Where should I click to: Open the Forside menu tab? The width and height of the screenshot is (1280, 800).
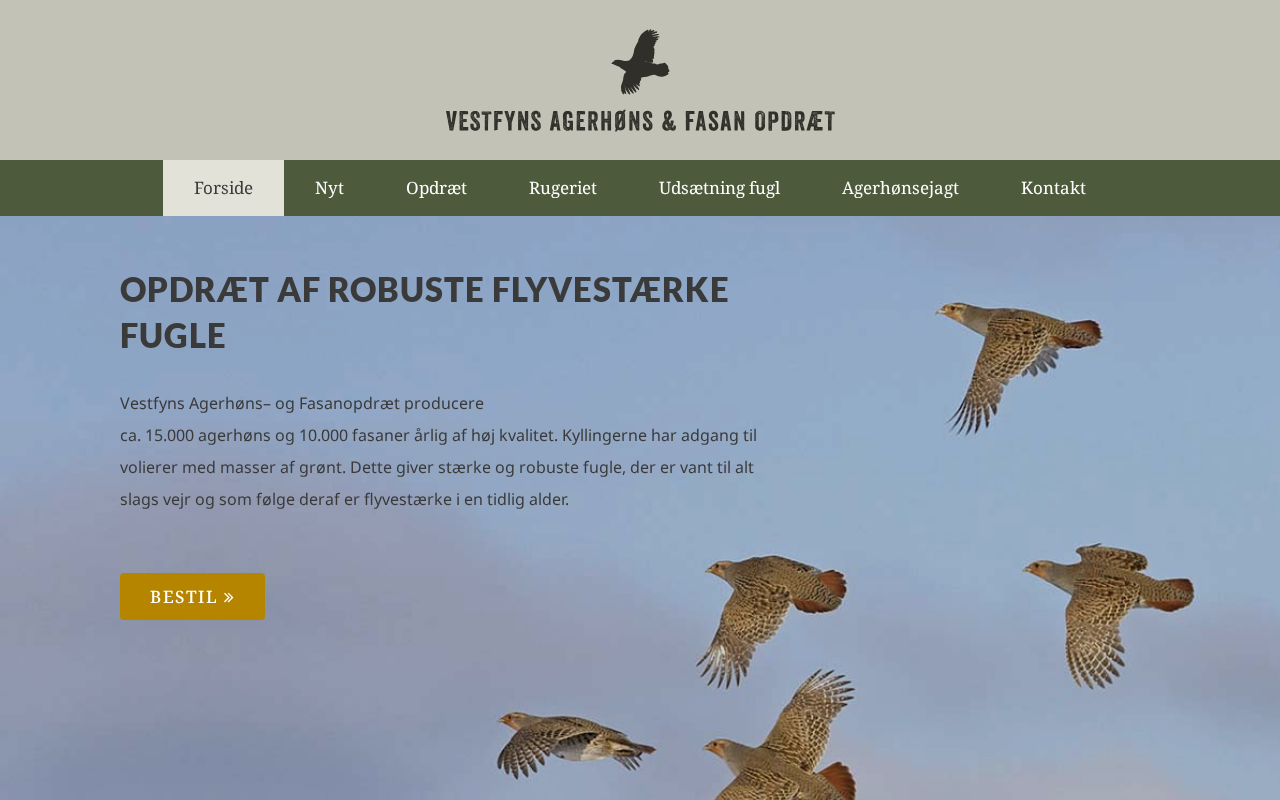pos(223,188)
